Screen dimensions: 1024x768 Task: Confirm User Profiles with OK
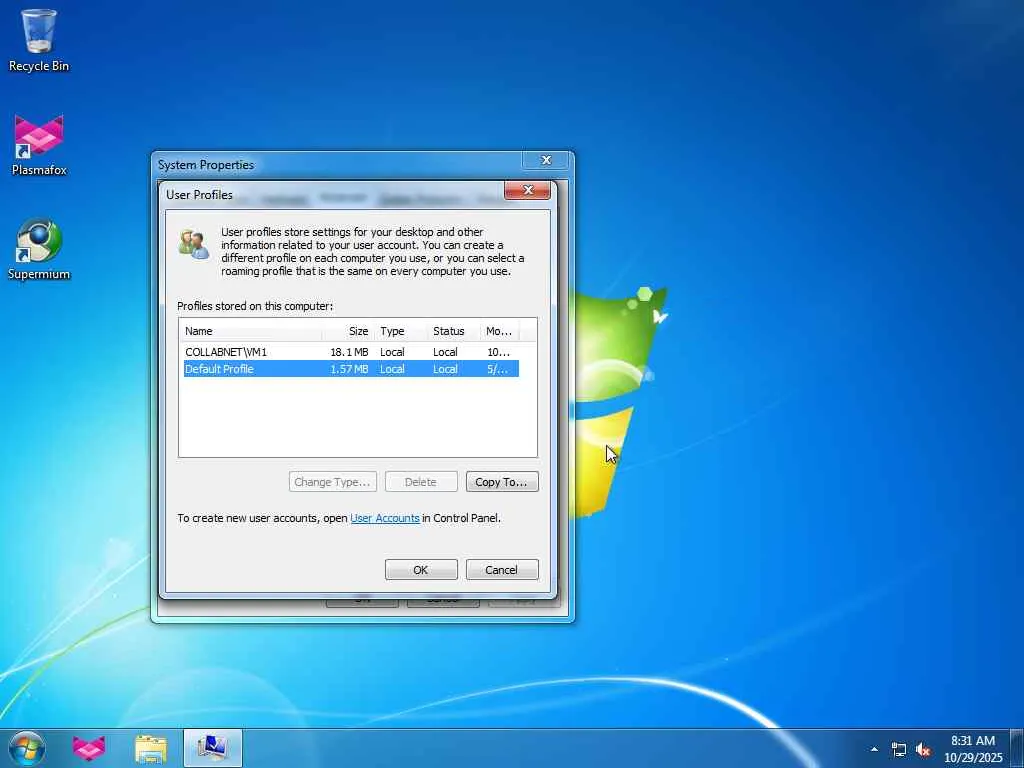tap(421, 569)
